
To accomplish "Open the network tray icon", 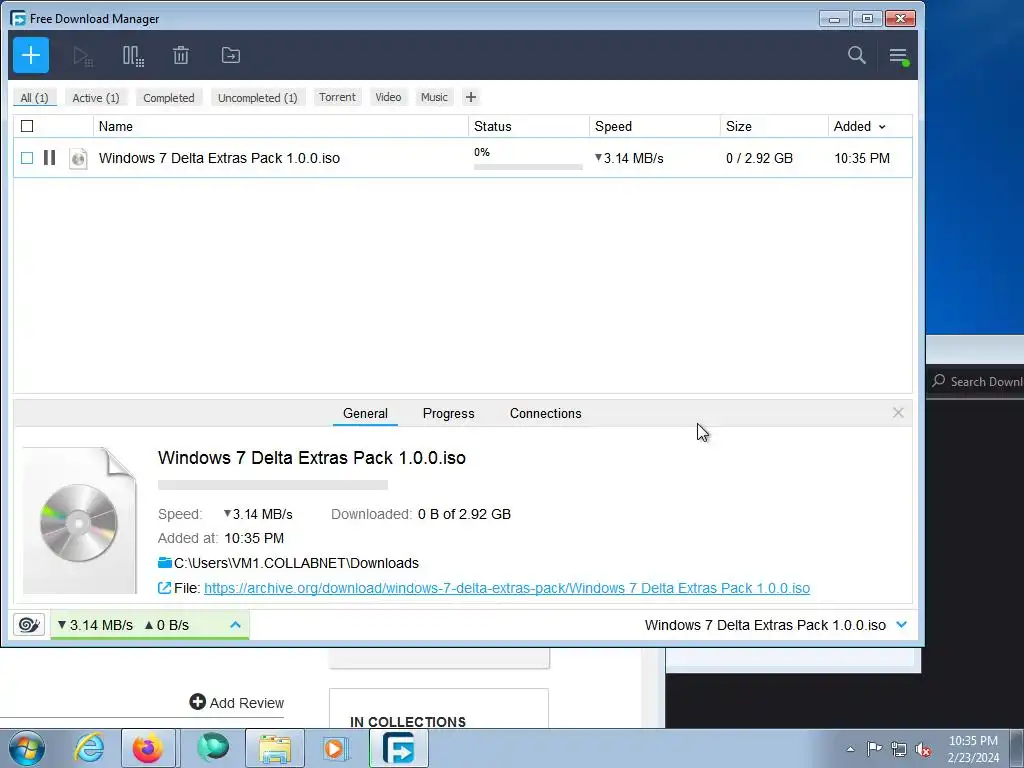I will [899, 749].
